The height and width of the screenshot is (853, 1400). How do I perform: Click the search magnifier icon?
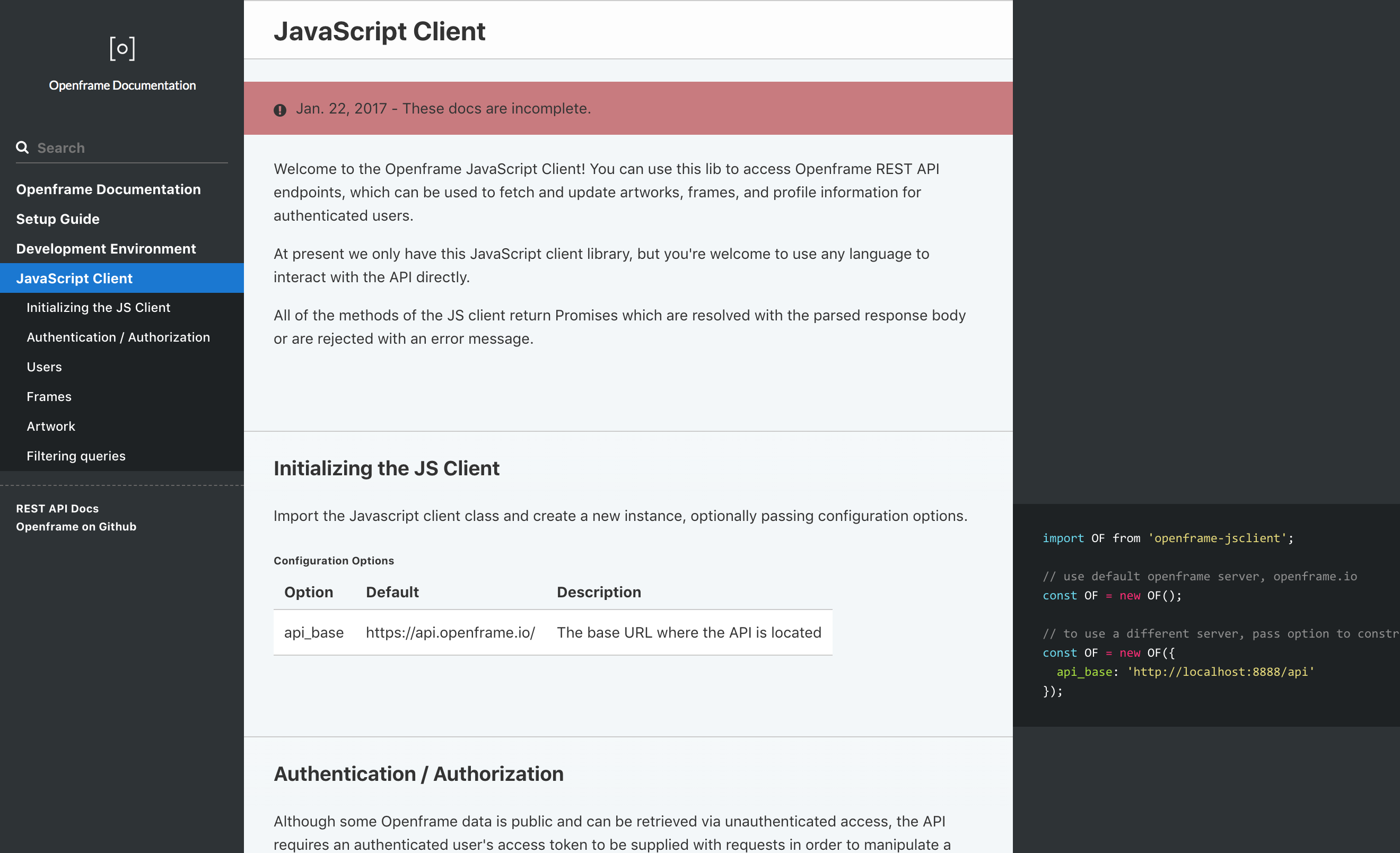pyautogui.click(x=22, y=147)
